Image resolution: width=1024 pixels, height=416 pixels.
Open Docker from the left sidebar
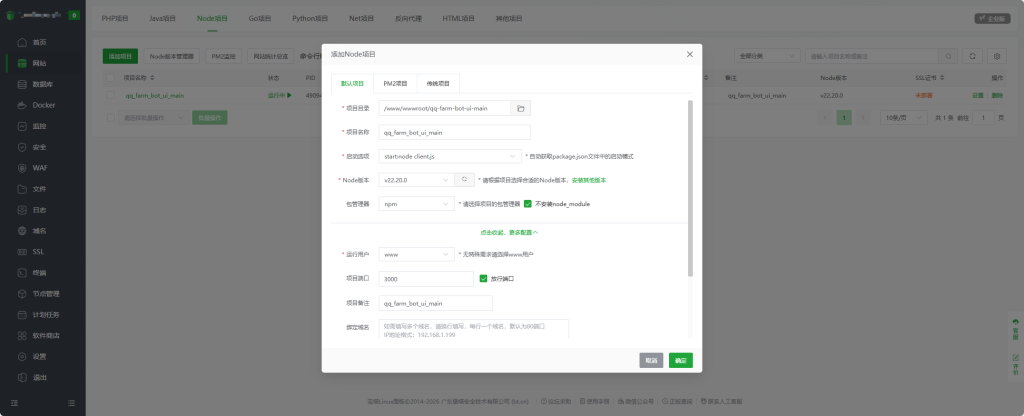point(43,105)
